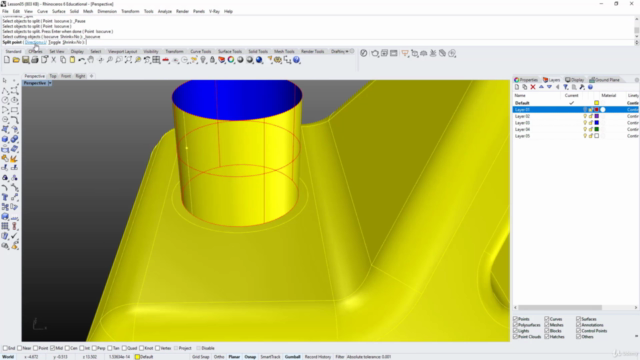Open the Surface menu
The width and height of the screenshot is (640, 360).
point(59,11)
